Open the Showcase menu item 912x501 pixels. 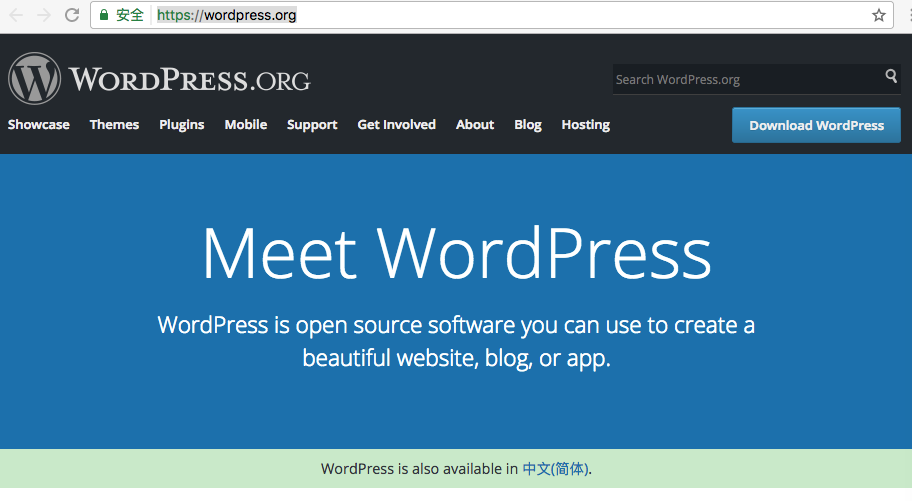[38, 125]
